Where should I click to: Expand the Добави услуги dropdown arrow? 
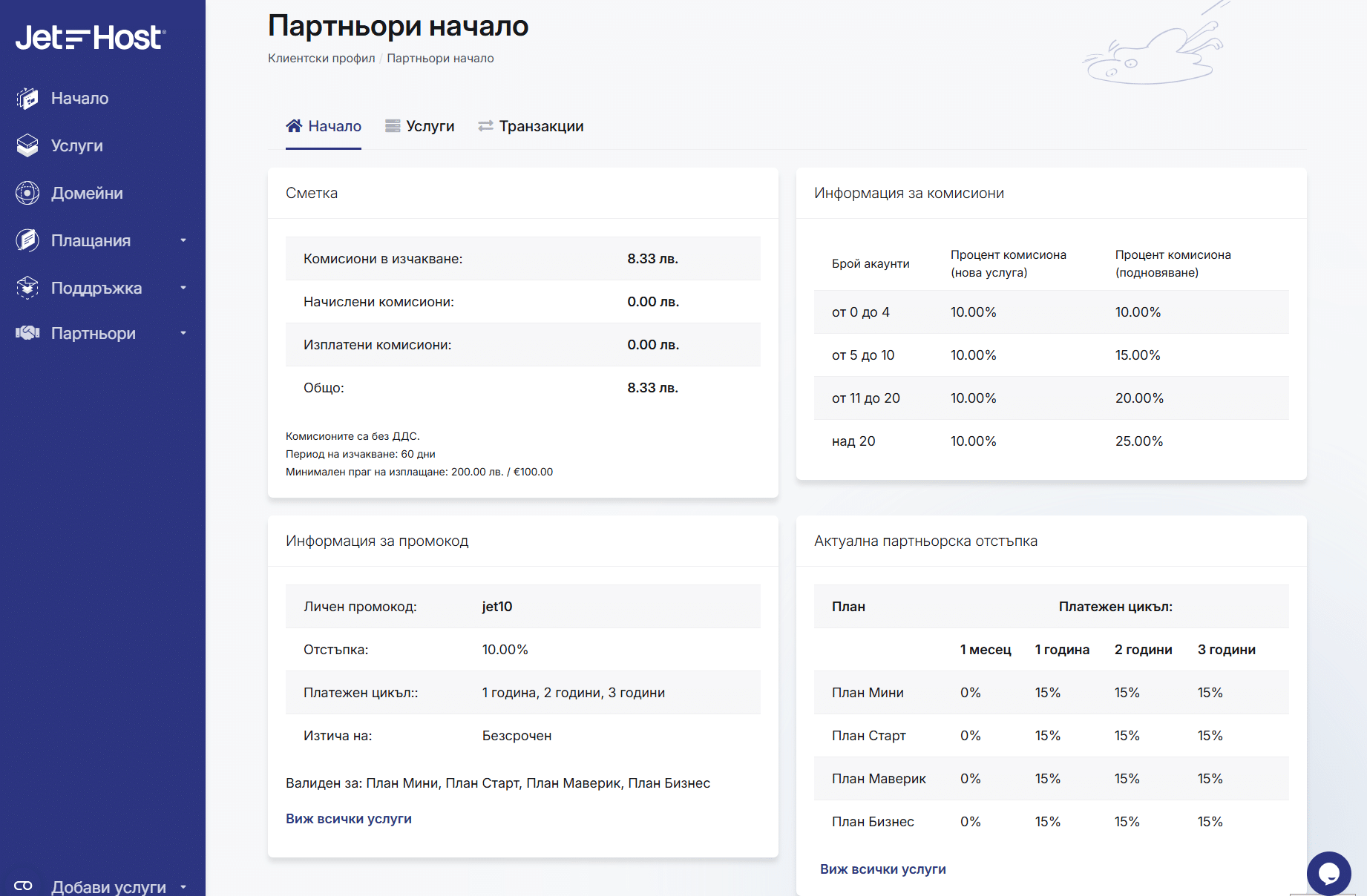pos(183,886)
